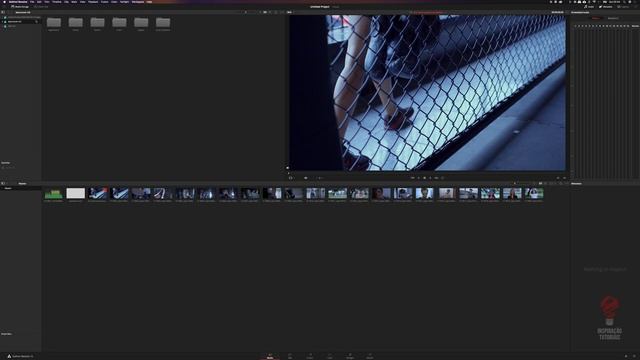640x360 pixels.
Task: Click the Mark Out button in viewer
Action: (564, 178)
